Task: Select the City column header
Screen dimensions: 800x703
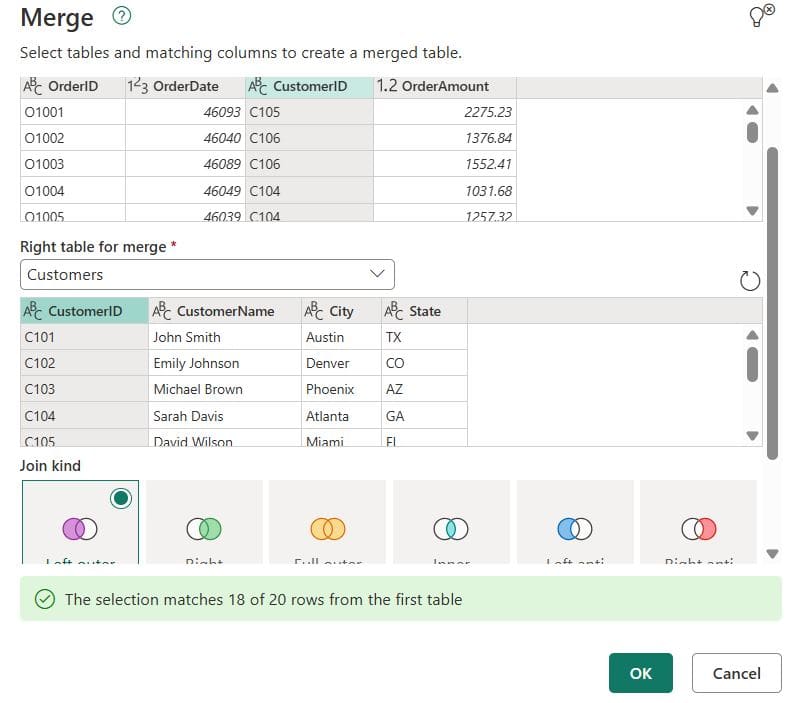Action: pos(341,311)
